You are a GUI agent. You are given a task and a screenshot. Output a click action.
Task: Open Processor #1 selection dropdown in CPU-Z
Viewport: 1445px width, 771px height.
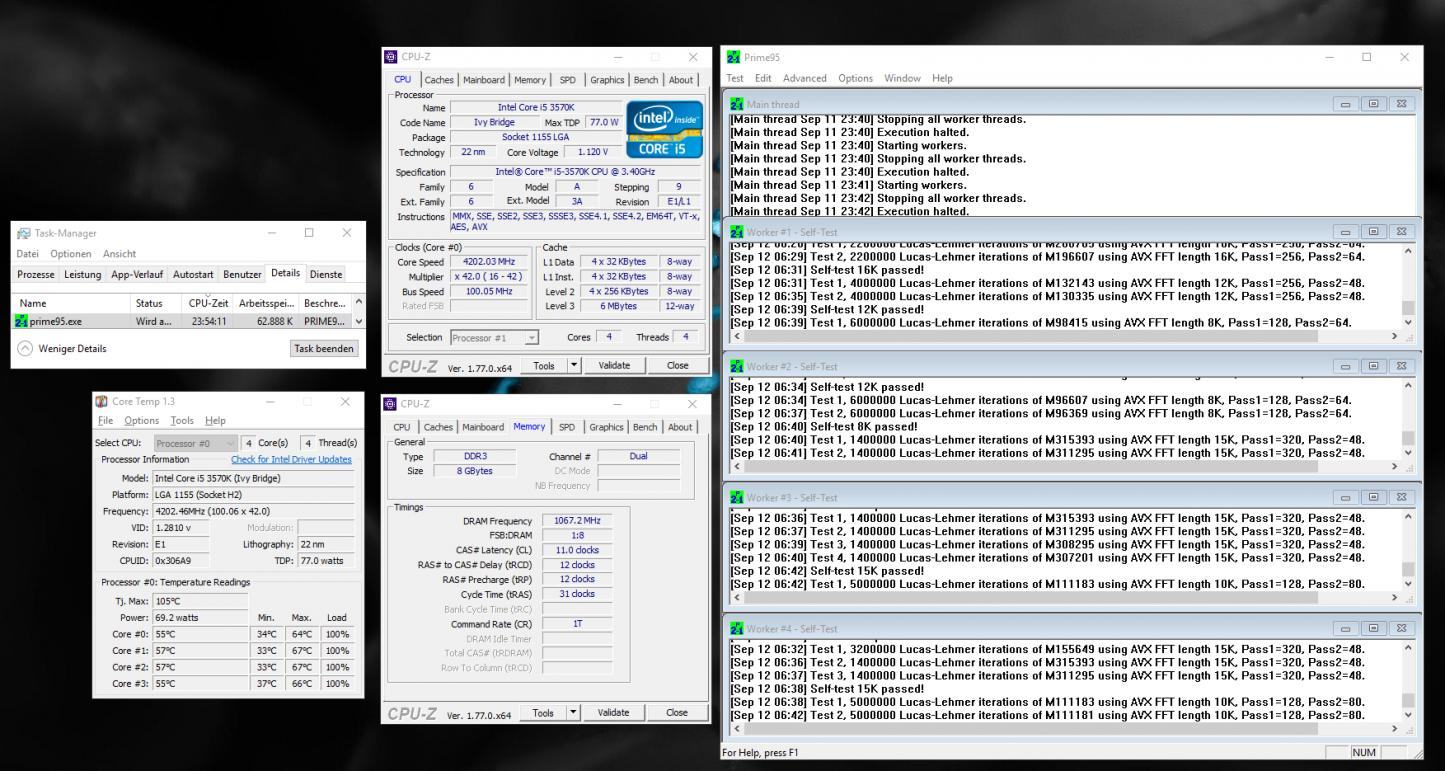tap(532, 337)
